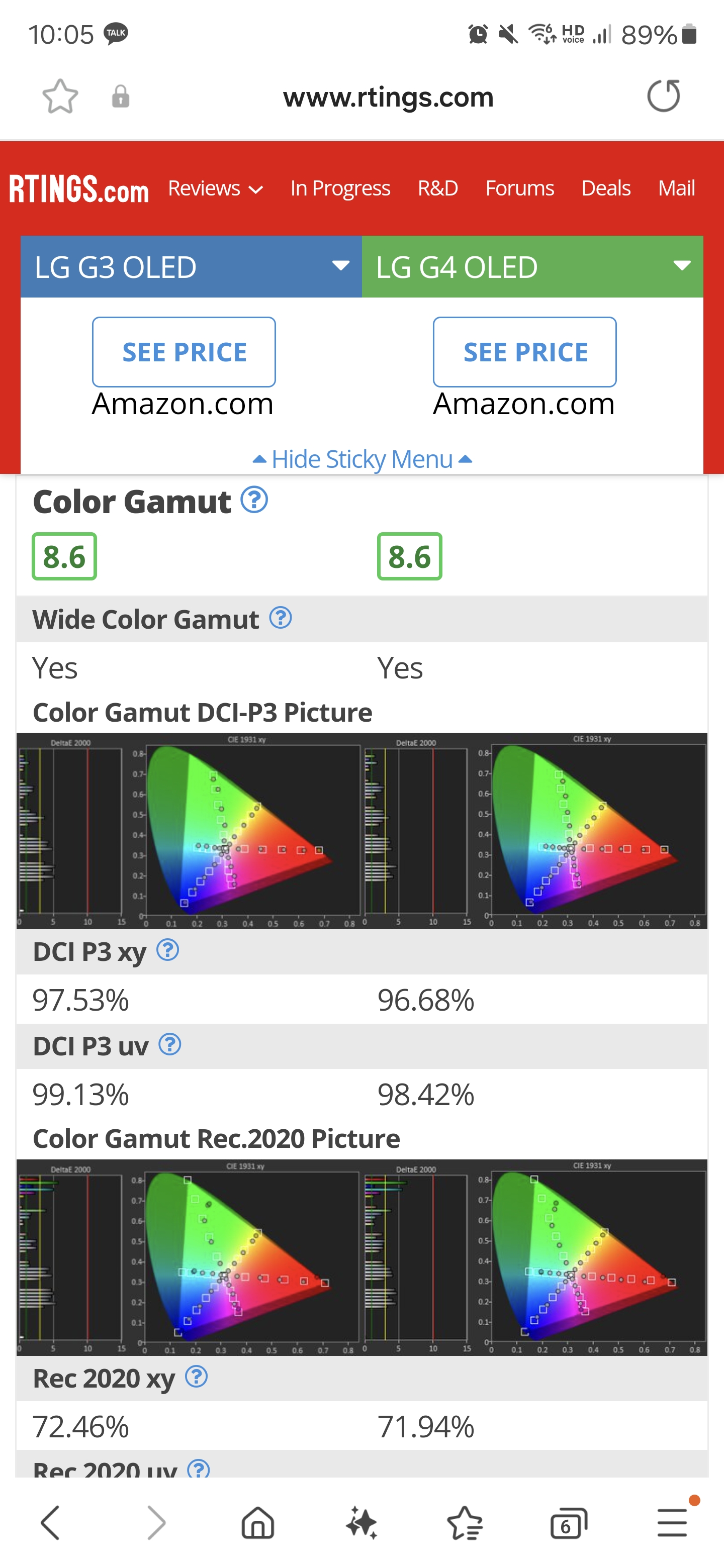Image resolution: width=724 pixels, height=1568 pixels.
Task: Open help for Color Gamut
Action: (x=254, y=501)
